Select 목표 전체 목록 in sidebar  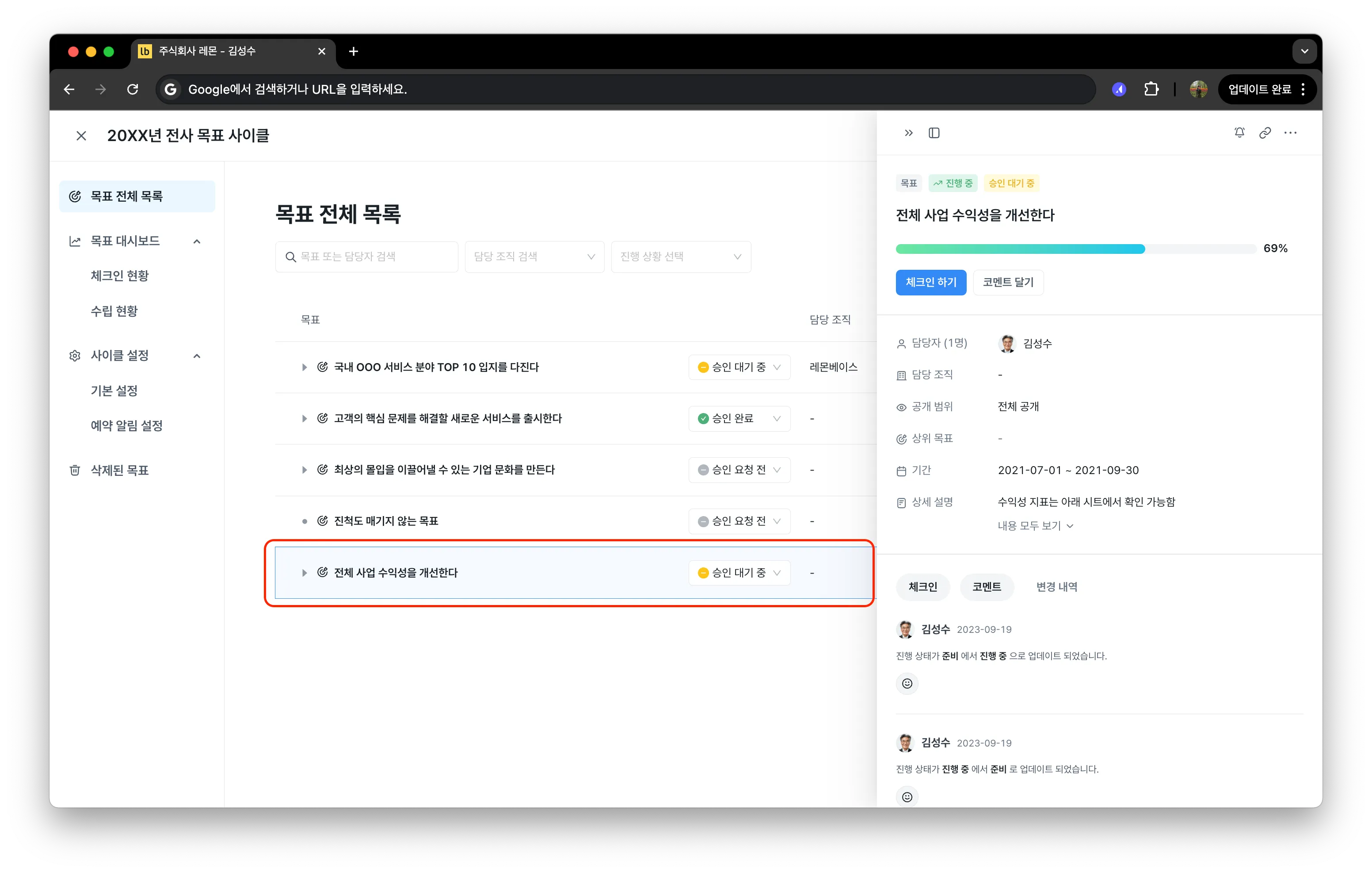tap(137, 196)
